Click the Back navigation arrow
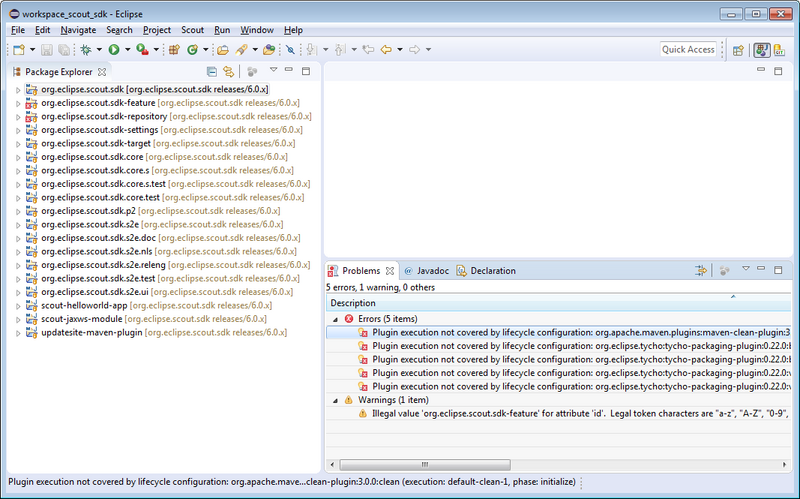The image size is (800, 499). (x=386, y=49)
